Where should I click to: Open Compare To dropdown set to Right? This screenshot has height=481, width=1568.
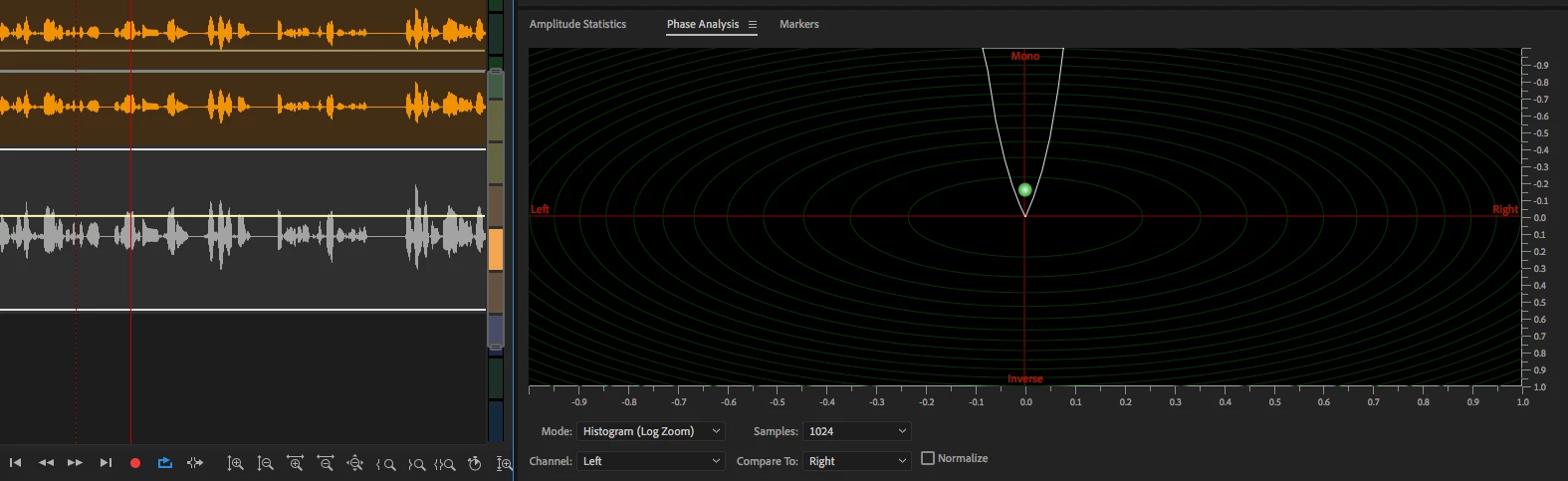[857, 461]
